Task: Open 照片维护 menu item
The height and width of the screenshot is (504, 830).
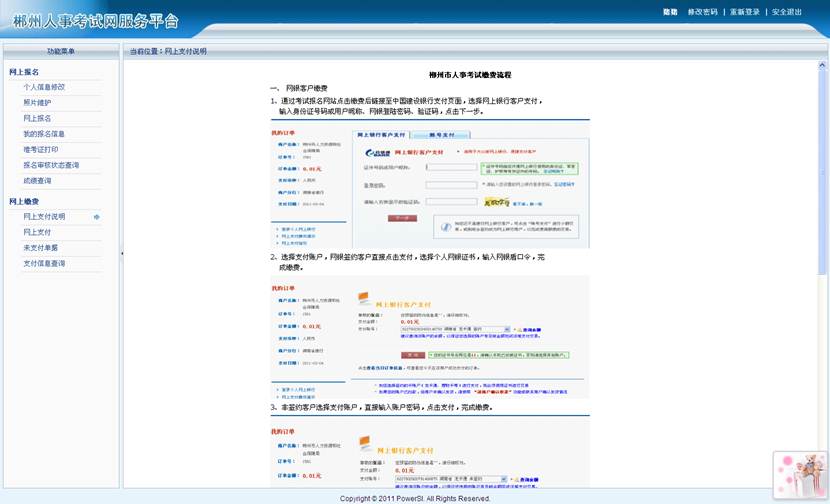Action: pos(37,102)
